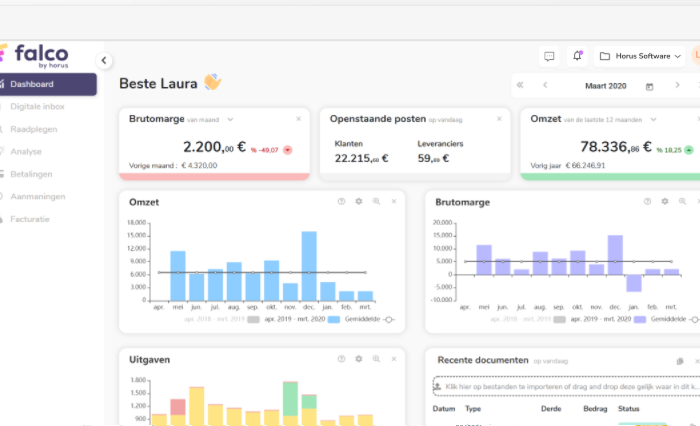Close the Uitgaven chart widget
The width and height of the screenshot is (700, 426).
click(x=394, y=359)
